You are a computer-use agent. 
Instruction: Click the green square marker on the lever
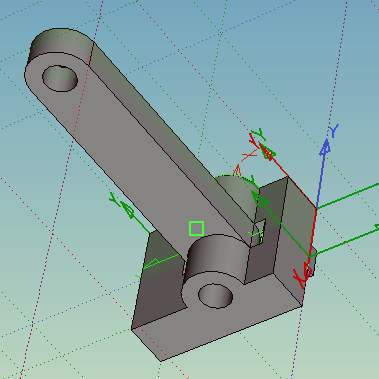coord(196,229)
